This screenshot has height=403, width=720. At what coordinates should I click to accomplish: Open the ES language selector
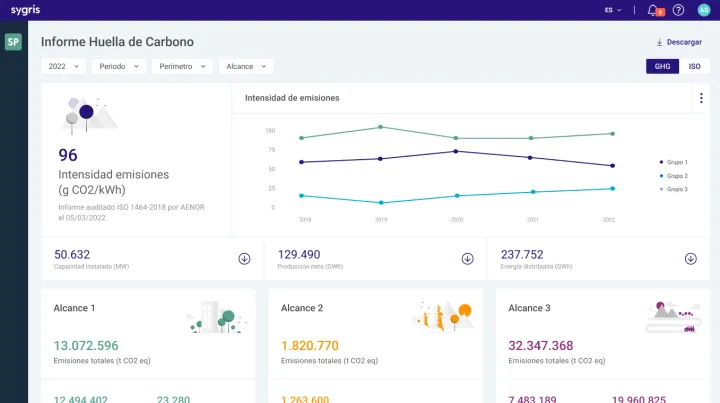tap(612, 10)
